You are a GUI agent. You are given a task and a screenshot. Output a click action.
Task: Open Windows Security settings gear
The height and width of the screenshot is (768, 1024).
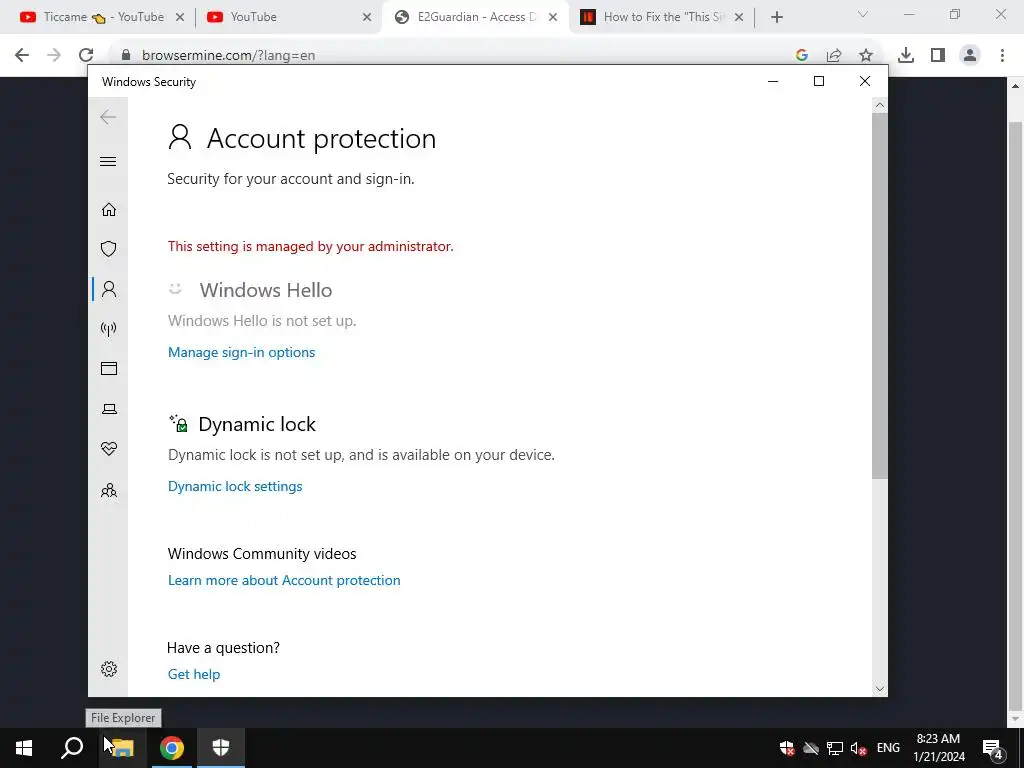[108, 669]
